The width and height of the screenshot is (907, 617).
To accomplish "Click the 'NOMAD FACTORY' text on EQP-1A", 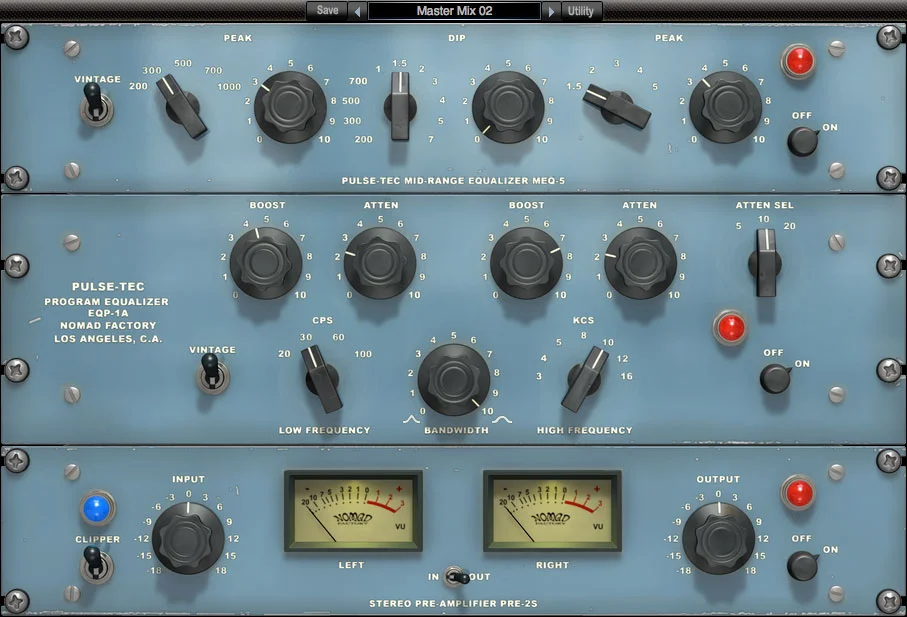I will 108,326.
